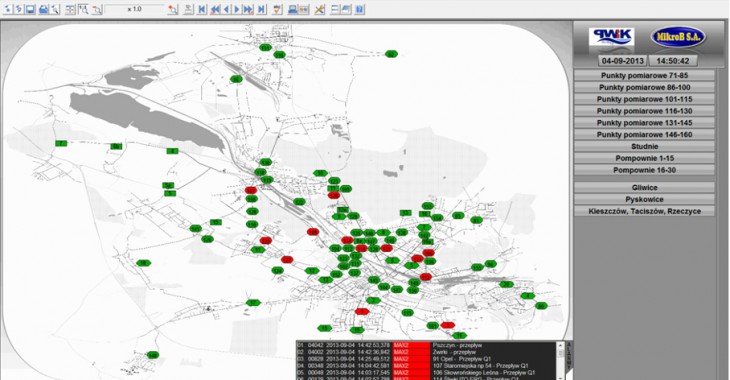This screenshot has width=730, height=380.
Task: Click the blue double-right fast-forward arrows
Action: tap(248, 9)
